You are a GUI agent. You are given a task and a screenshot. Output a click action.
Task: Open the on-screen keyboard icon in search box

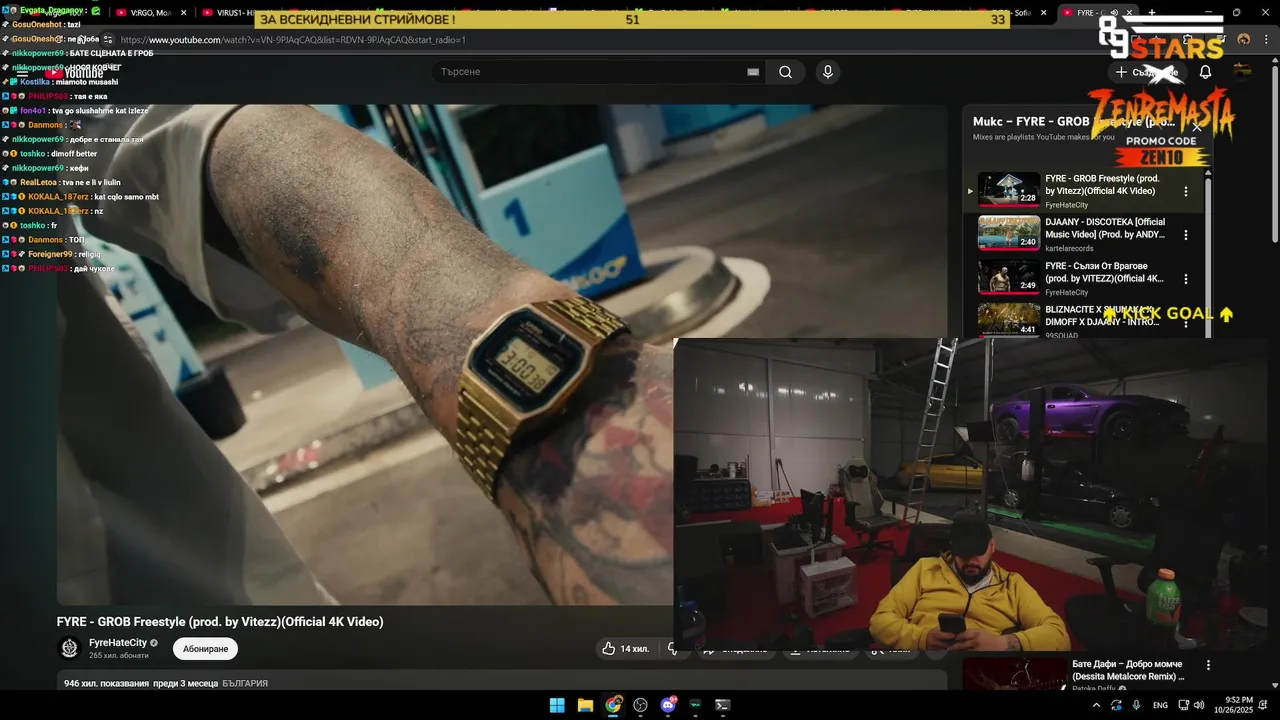pyautogui.click(x=753, y=72)
